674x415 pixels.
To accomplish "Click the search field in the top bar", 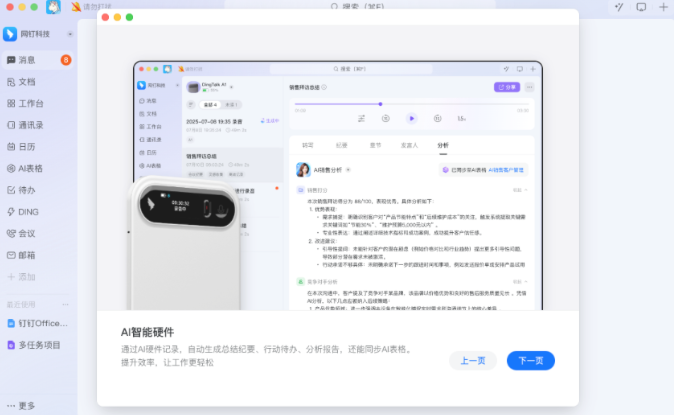I will pos(360,5).
